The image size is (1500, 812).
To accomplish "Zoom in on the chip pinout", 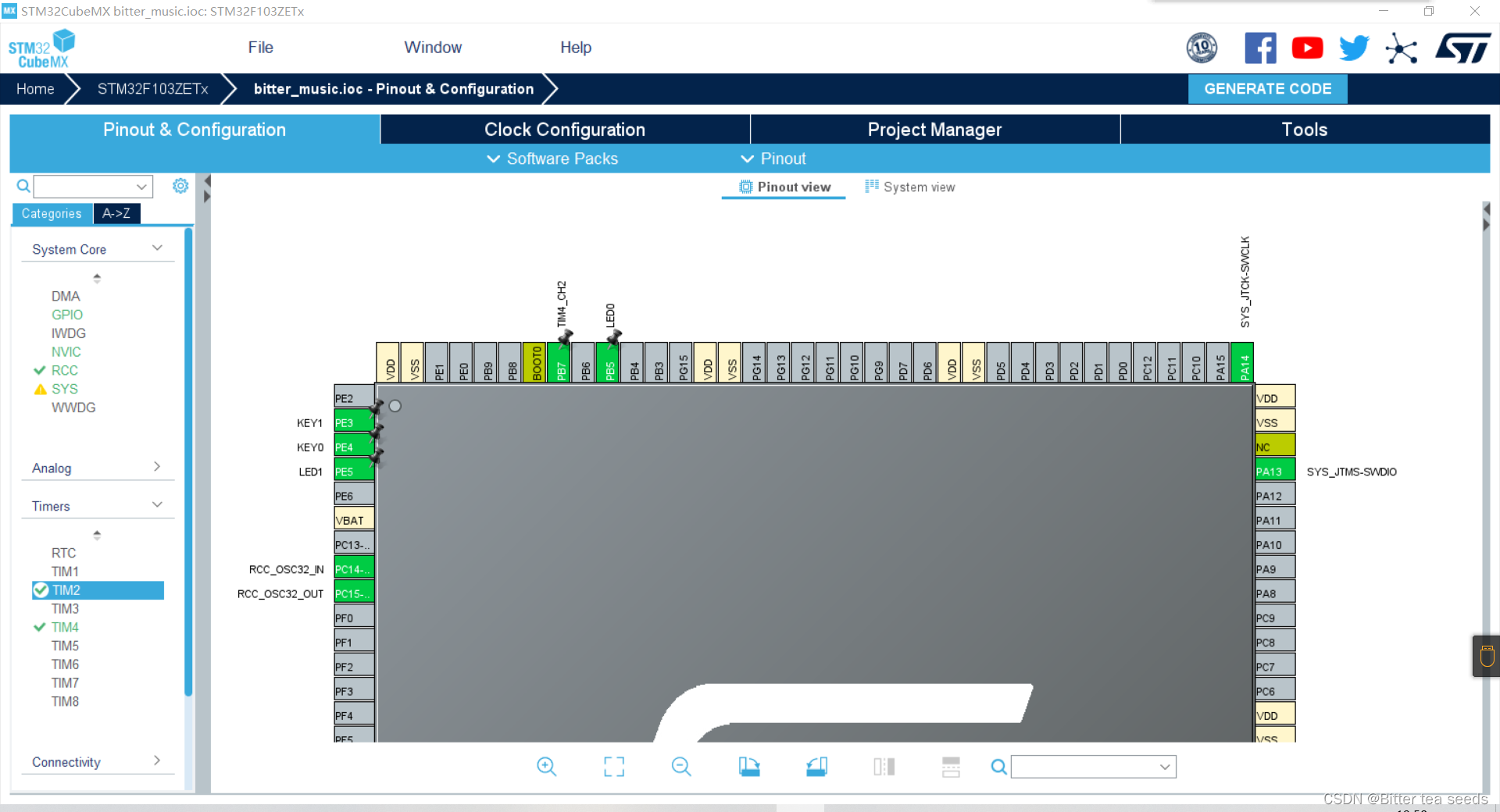I will (546, 767).
